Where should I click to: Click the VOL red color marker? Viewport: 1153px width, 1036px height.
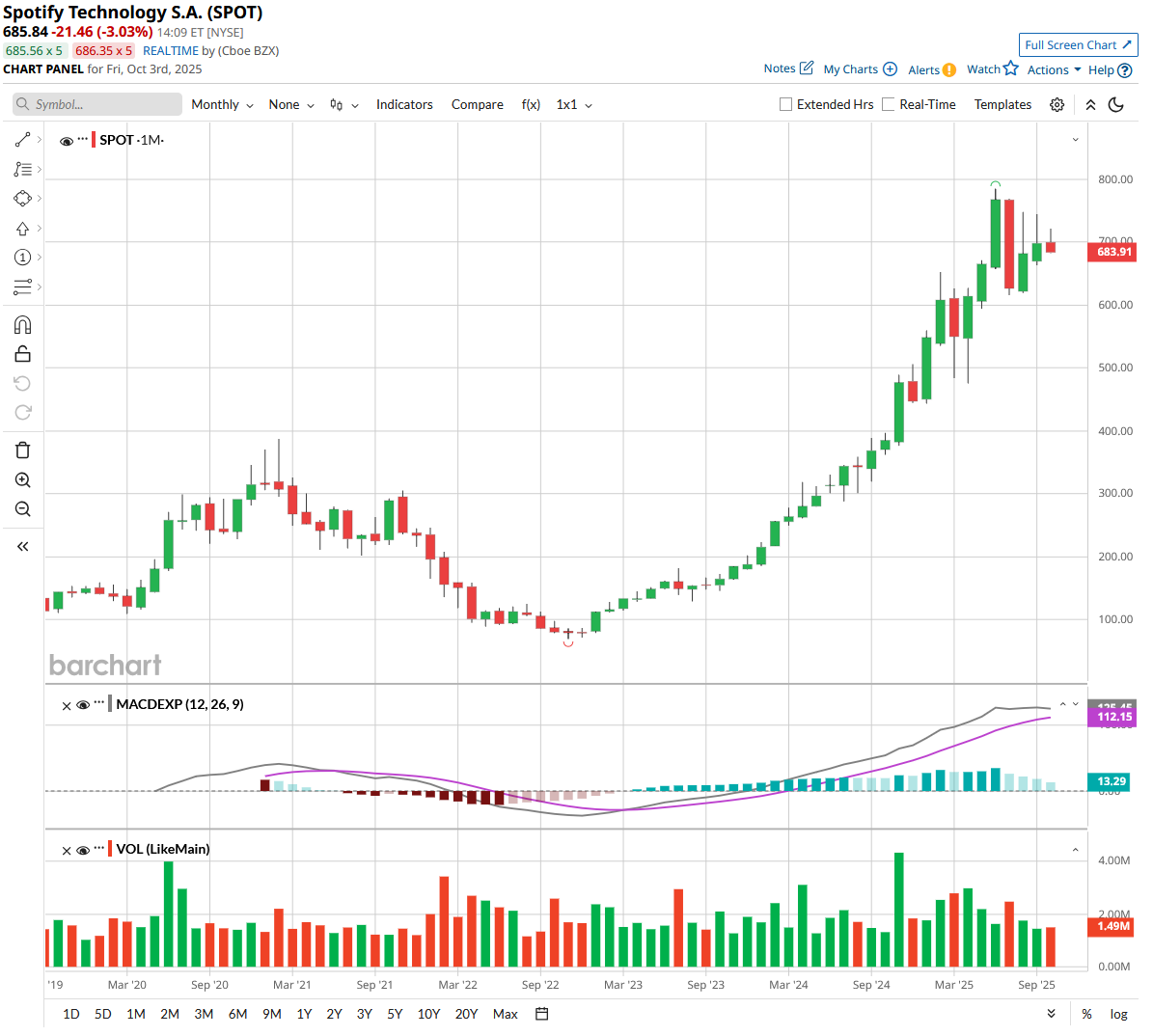pyautogui.click(x=110, y=849)
